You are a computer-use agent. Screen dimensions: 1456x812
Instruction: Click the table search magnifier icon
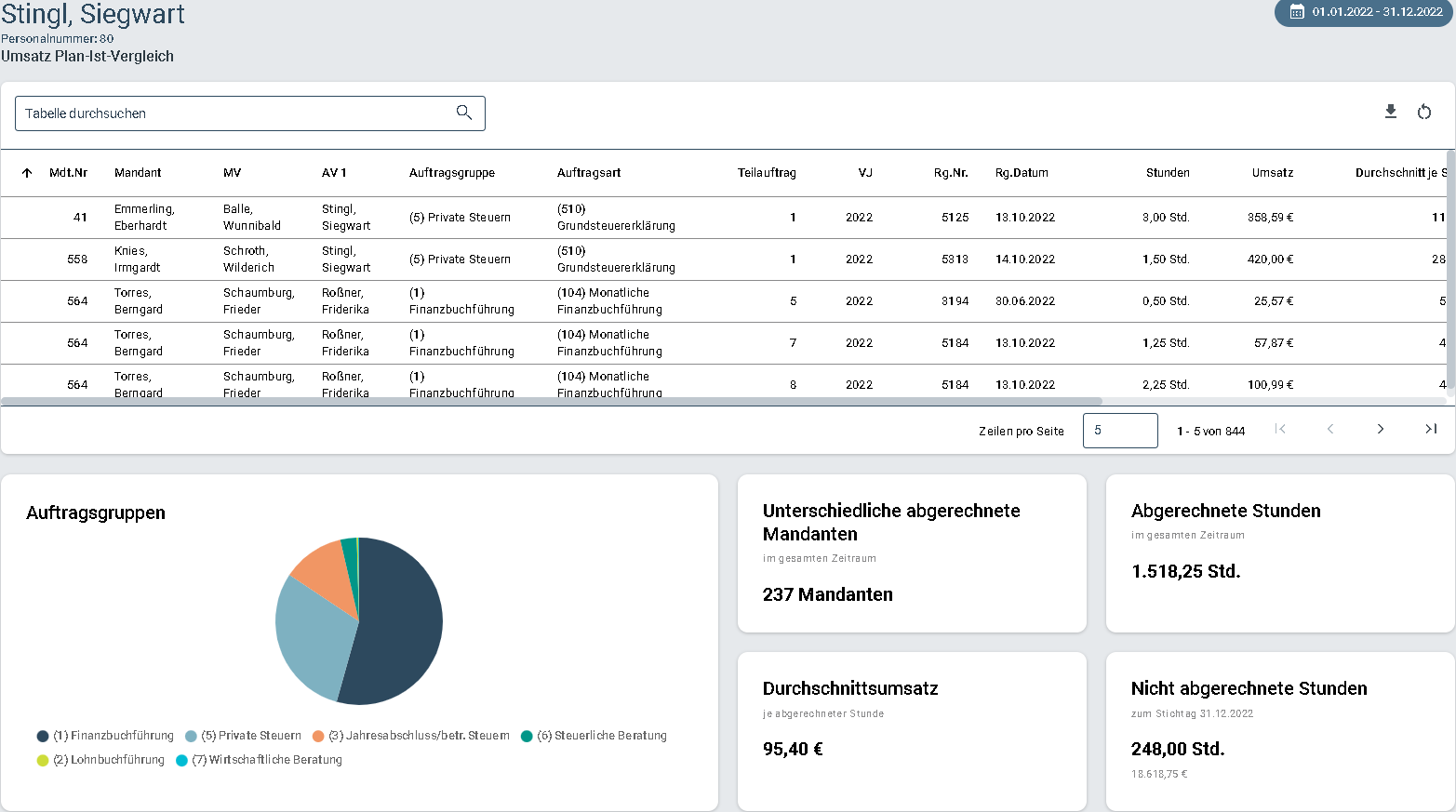coord(463,113)
